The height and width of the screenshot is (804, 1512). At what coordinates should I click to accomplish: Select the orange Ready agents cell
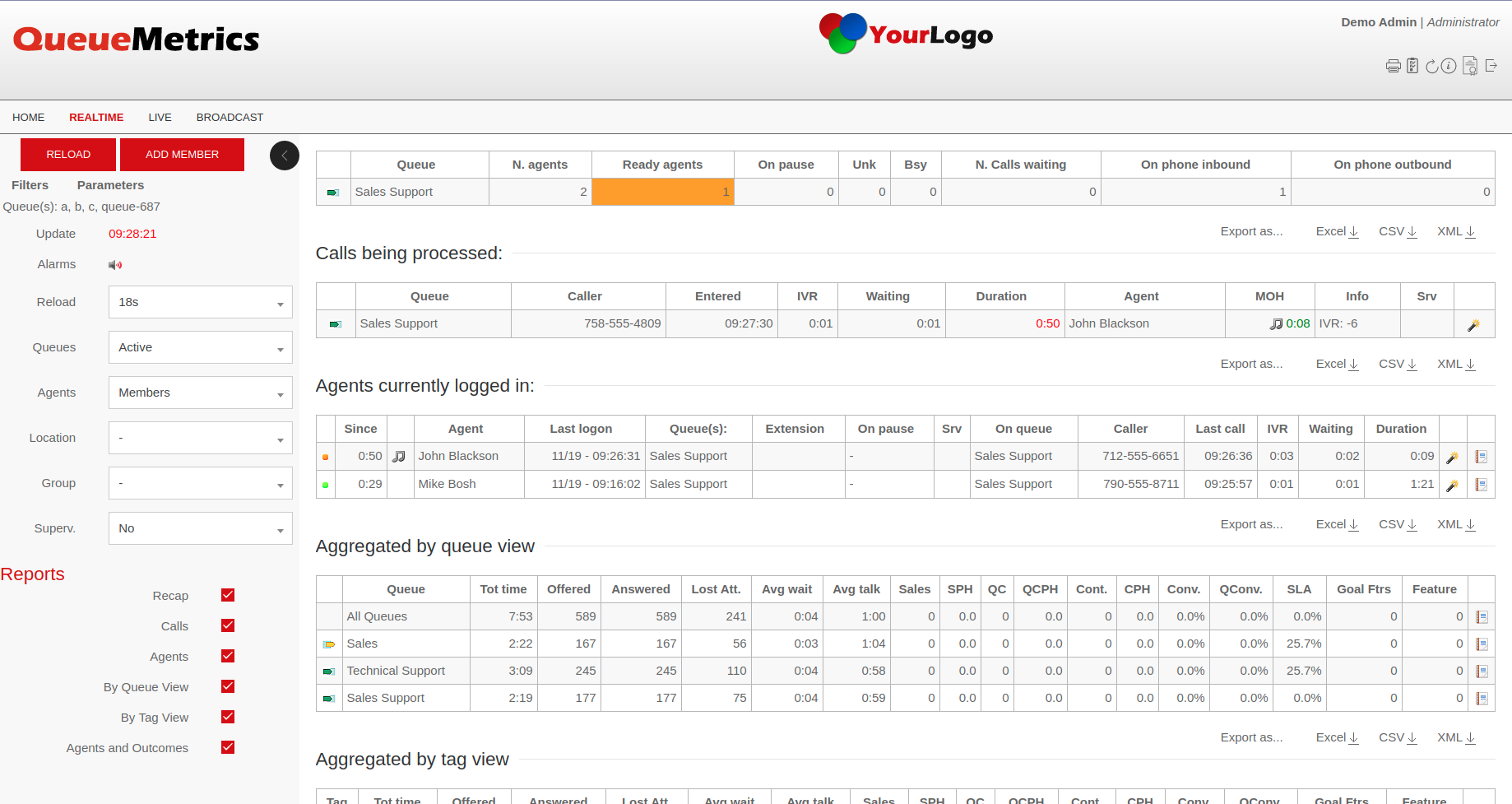click(x=662, y=192)
